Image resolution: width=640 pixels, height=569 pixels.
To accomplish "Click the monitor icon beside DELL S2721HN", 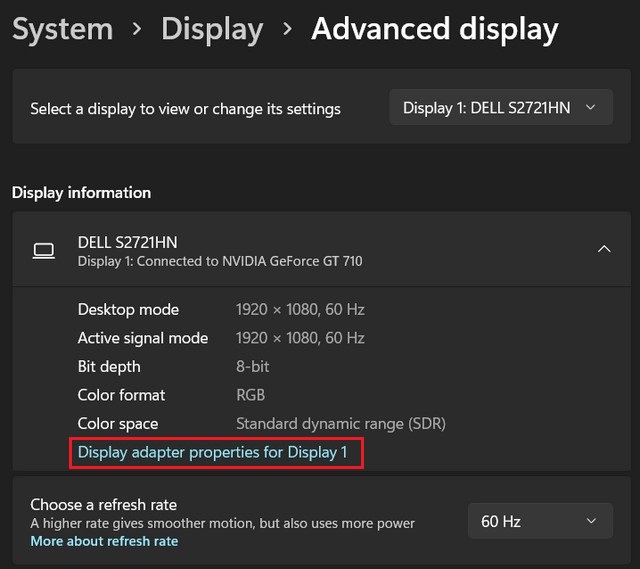I will [44, 250].
